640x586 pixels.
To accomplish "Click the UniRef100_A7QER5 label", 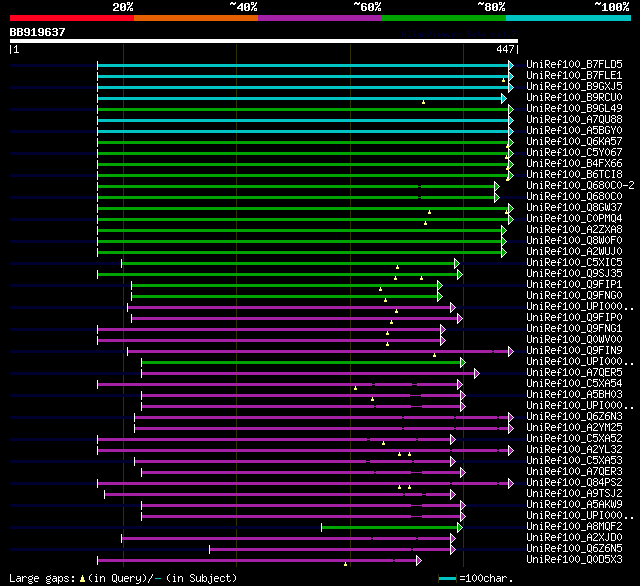I will (574, 373).
